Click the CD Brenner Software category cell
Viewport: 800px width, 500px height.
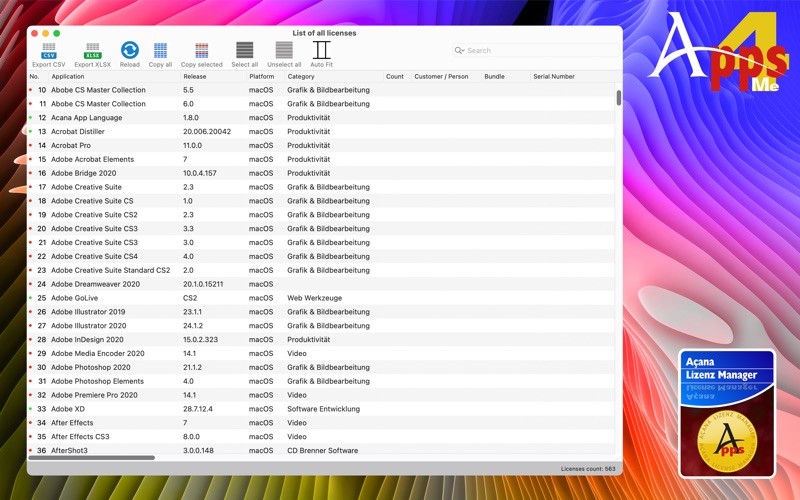(322, 451)
